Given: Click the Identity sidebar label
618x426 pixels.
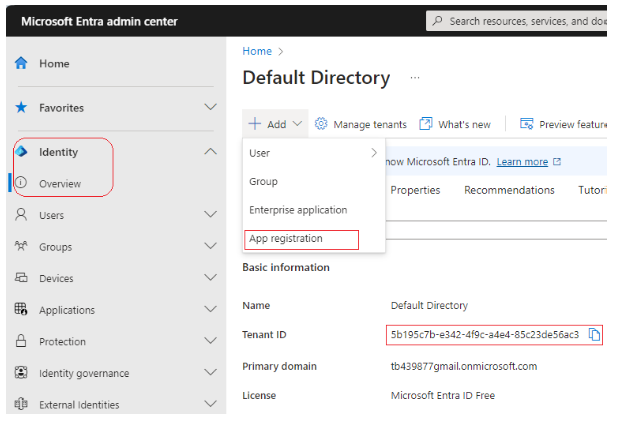Looking at the screenshot, I should pos(58,152).
